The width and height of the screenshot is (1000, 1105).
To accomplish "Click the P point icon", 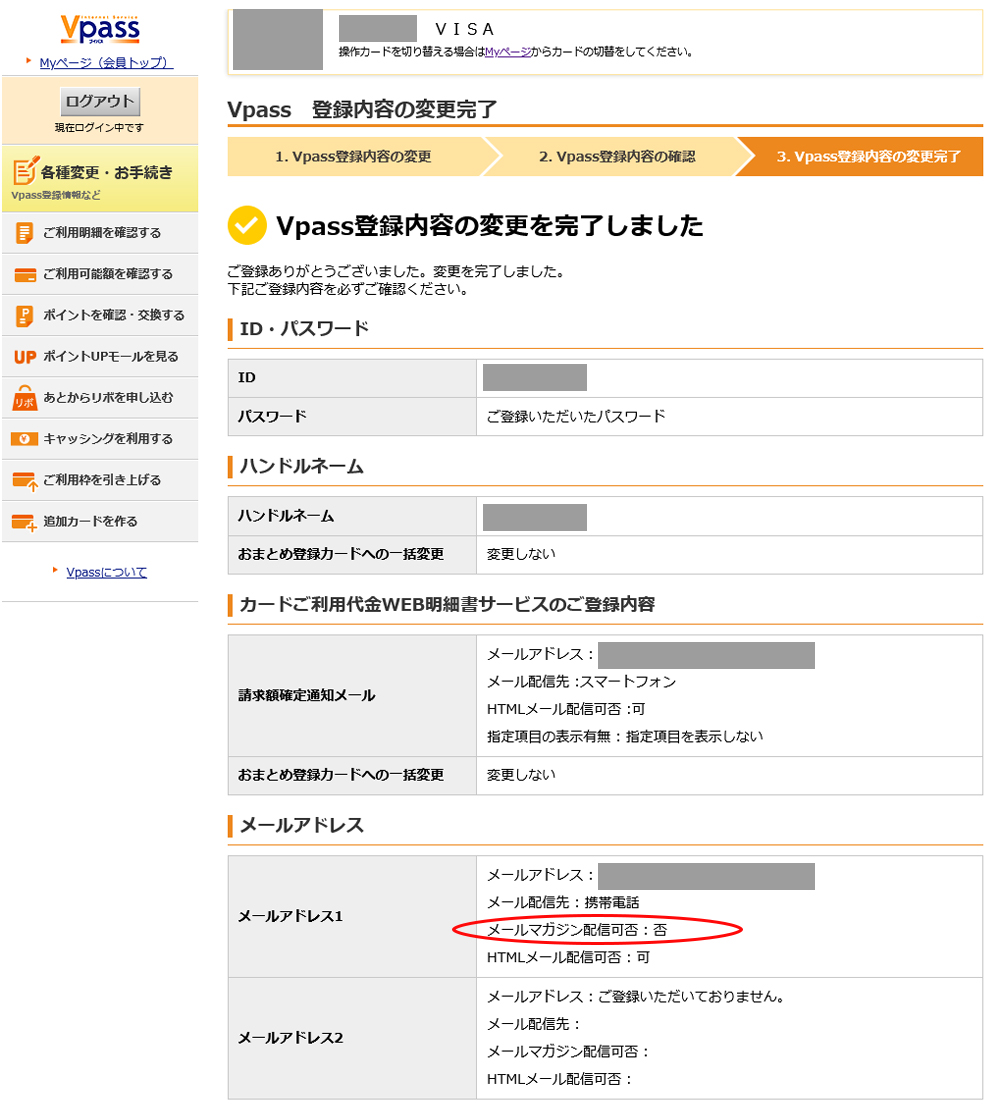I will point(25,316).
